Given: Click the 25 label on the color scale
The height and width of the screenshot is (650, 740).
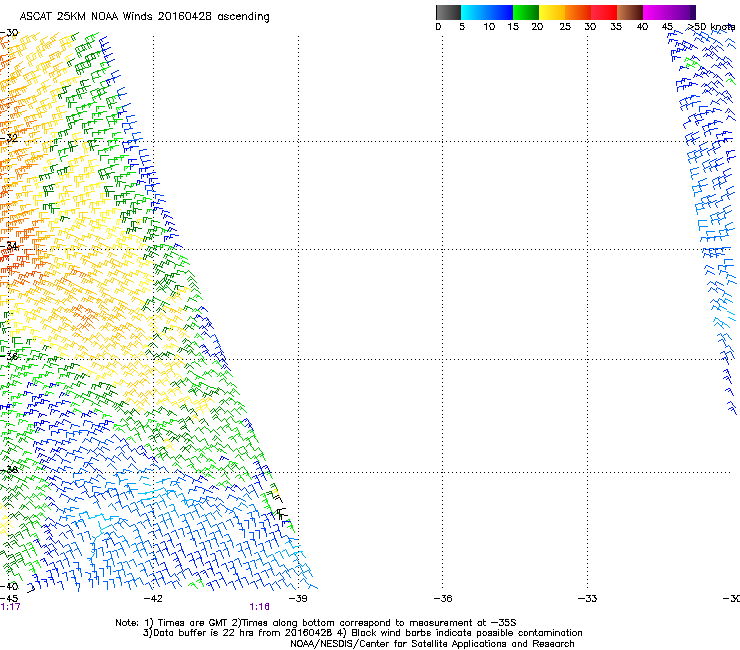Looking at the screenshot, I should click(x=565, y=26).
